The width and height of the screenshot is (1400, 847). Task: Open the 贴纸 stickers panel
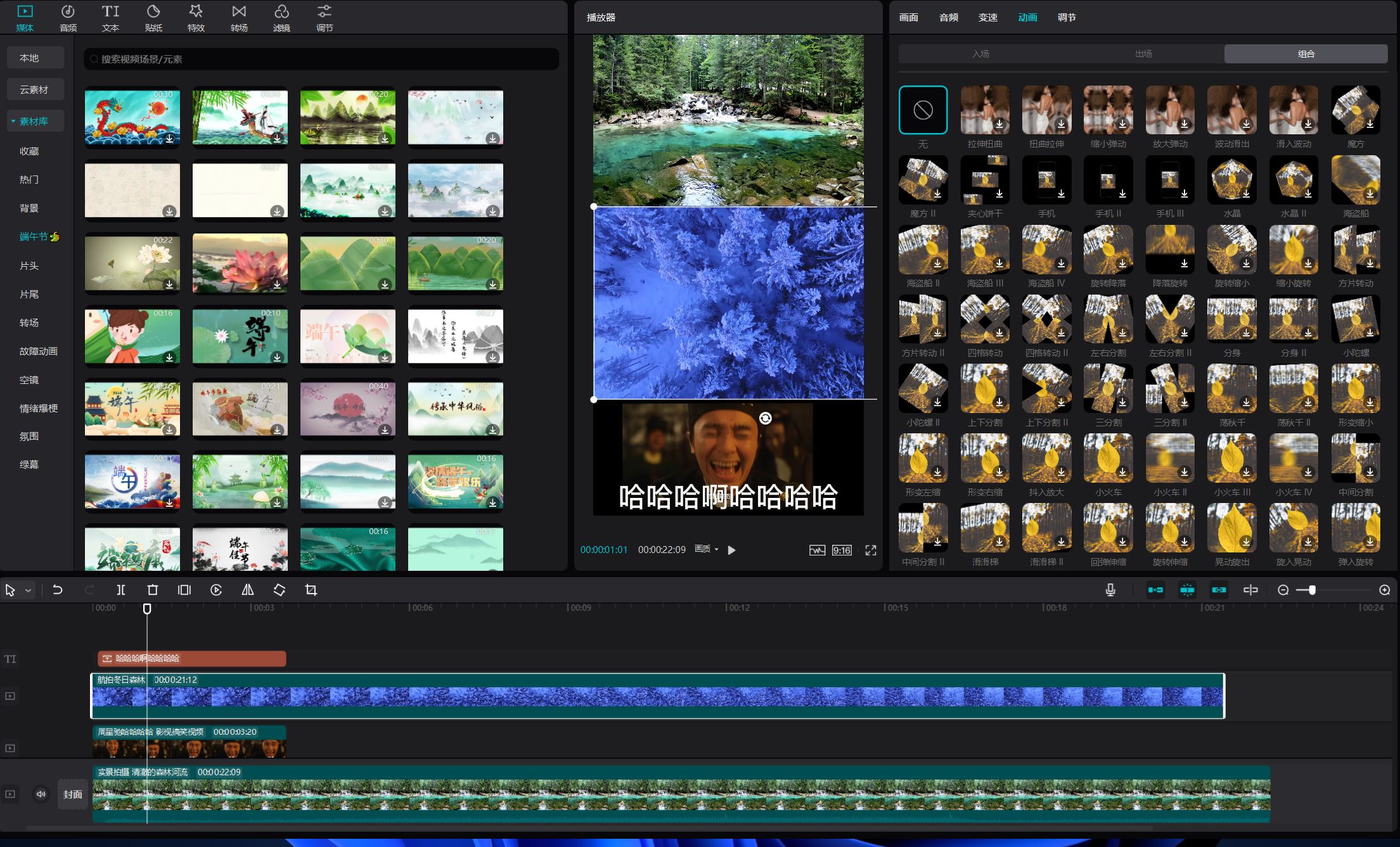[153, 18]
